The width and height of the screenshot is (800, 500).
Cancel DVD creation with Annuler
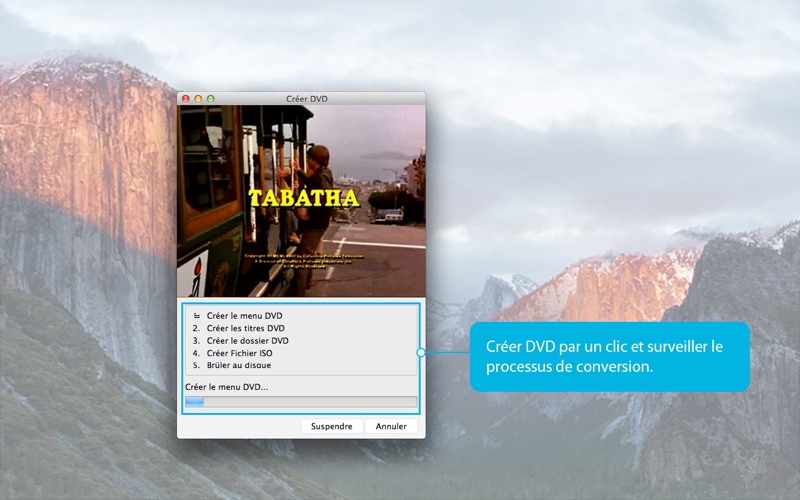tap(391, 426)
